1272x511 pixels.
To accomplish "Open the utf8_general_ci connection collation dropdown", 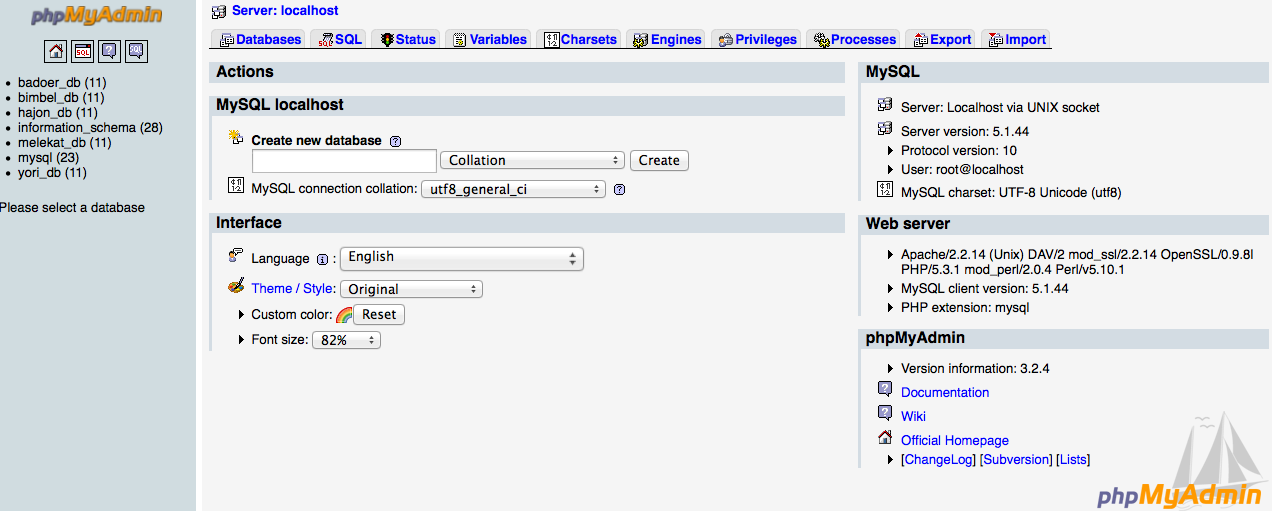I will click(x=513, y=189).
